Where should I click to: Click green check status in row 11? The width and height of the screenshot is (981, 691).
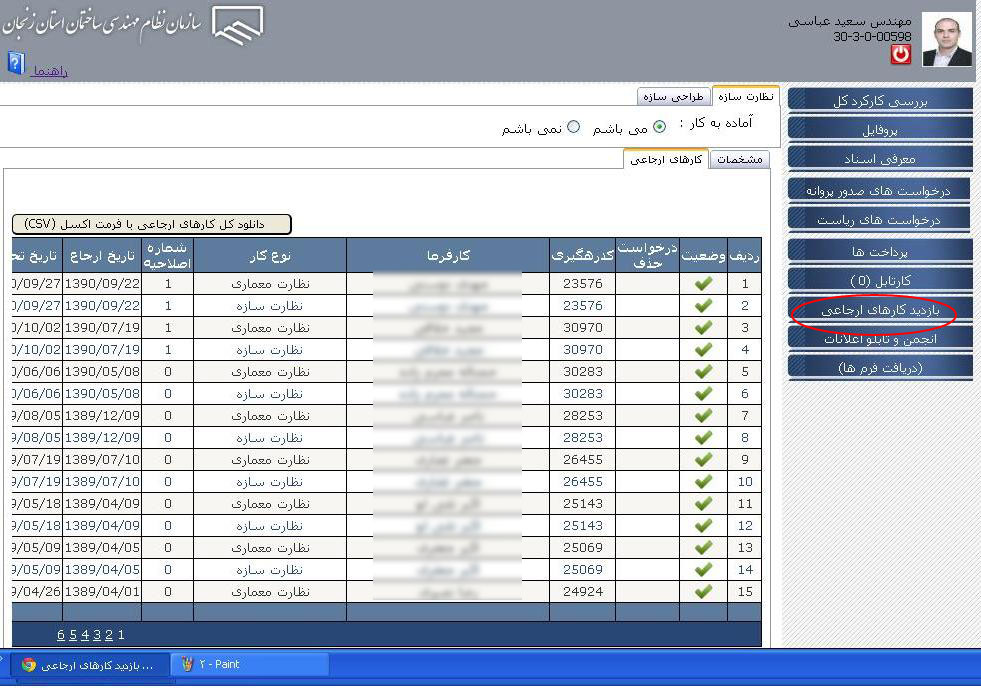pyautogui.click(x=703, y=503)
